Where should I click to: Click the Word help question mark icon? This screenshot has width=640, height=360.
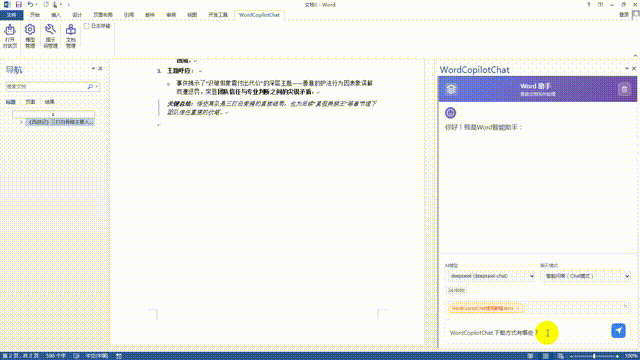pyautogui.click(x=588, y=4)
